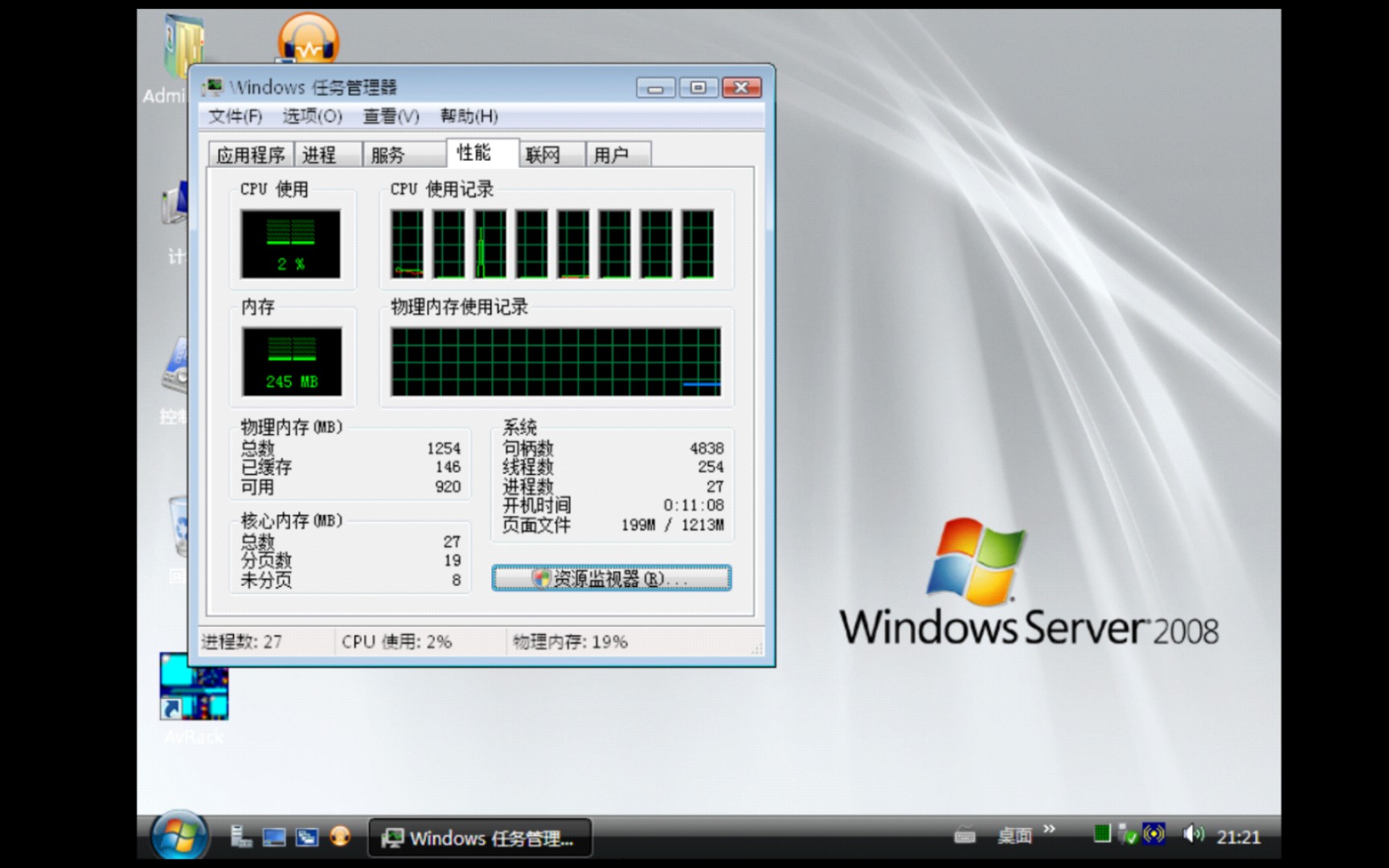Click the physical memory total value 1254
Image resolution: width=1389 pixels, height=868 pixels.
pos(444,448)
